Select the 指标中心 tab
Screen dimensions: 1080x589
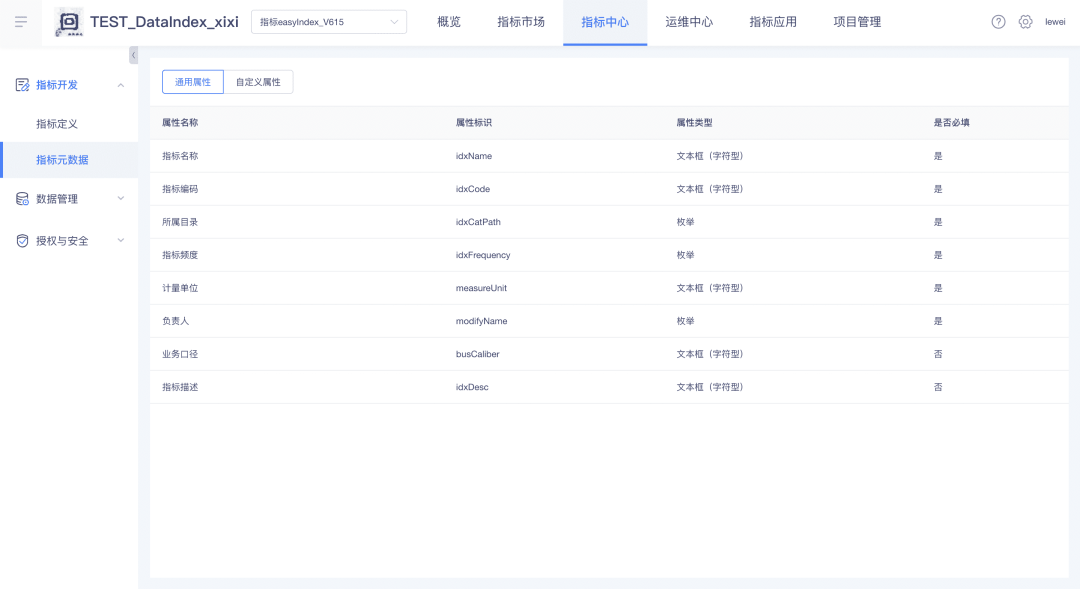tap(605, 22)
